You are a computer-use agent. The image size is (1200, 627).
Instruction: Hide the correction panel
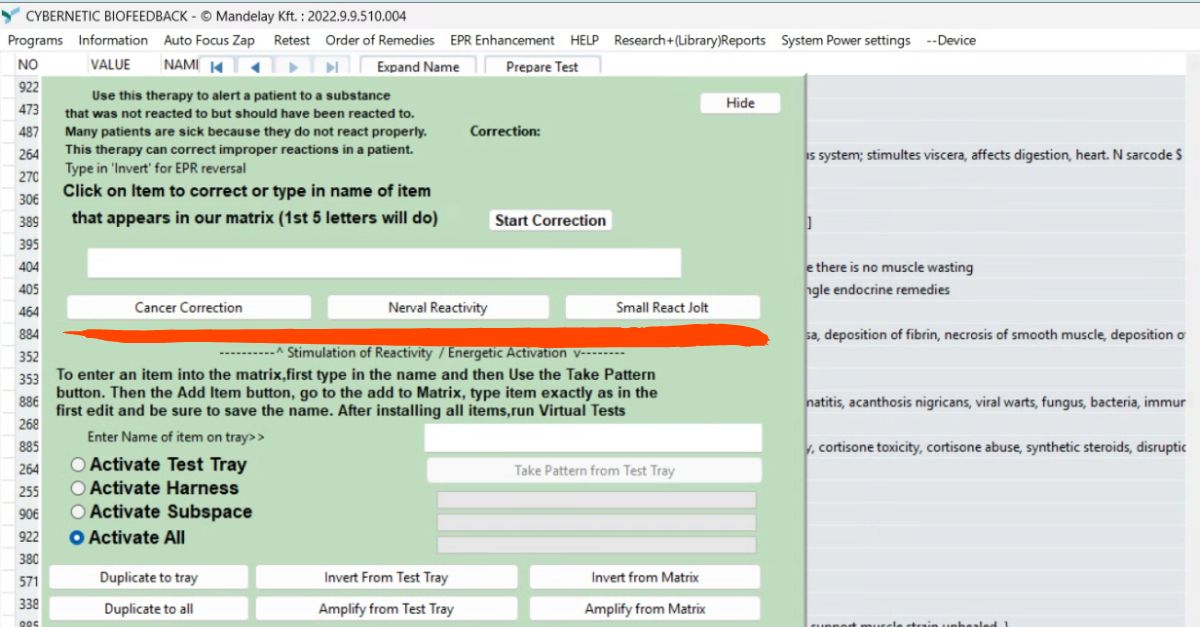(740, 103)
